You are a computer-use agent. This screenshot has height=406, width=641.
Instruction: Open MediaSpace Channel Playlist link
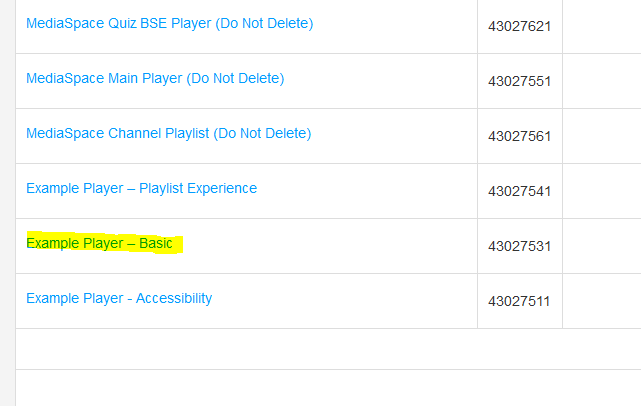click(x=168, y=134)
